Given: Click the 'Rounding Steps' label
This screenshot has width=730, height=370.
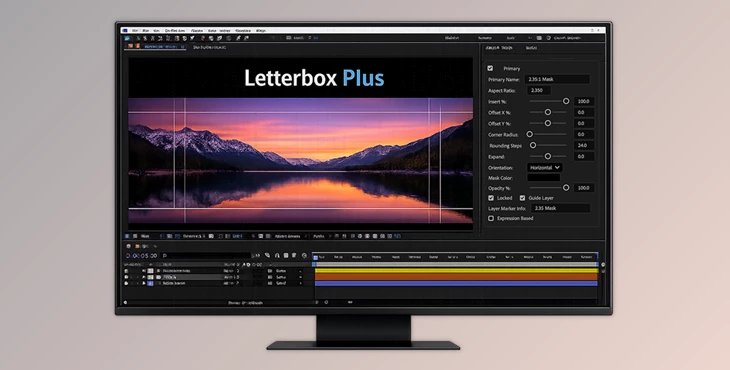Looking at the screenshot, I should 505,146.
